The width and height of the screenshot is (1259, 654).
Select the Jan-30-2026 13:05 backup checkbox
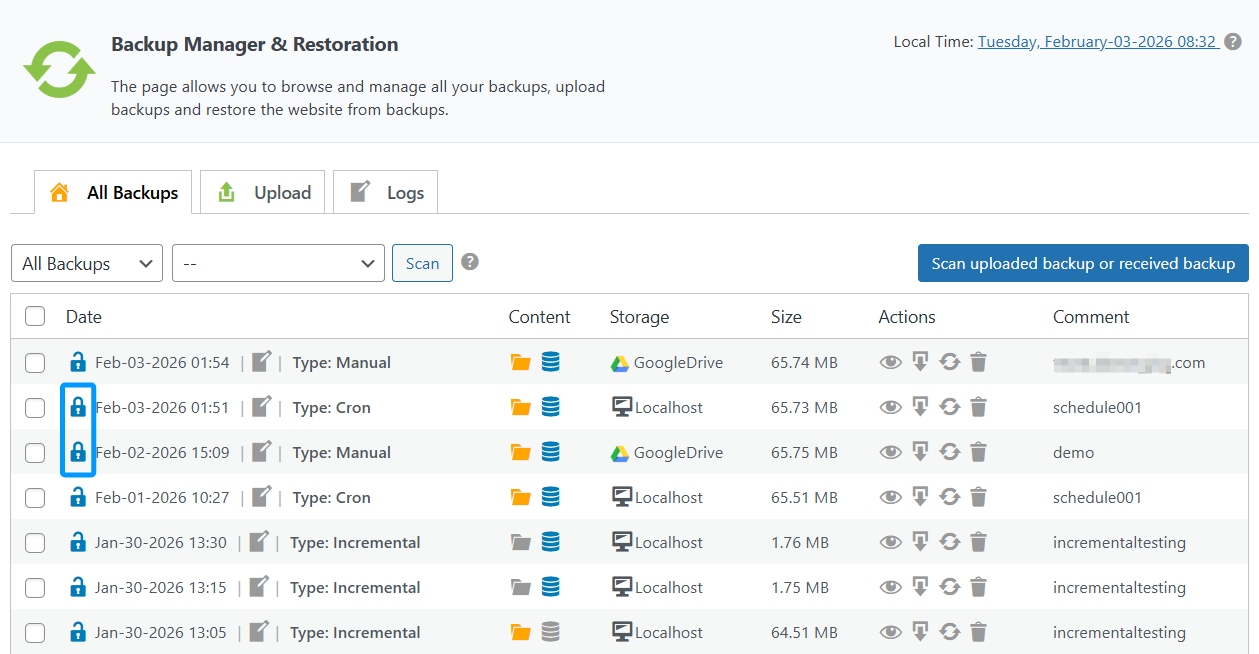pos(35,632)
